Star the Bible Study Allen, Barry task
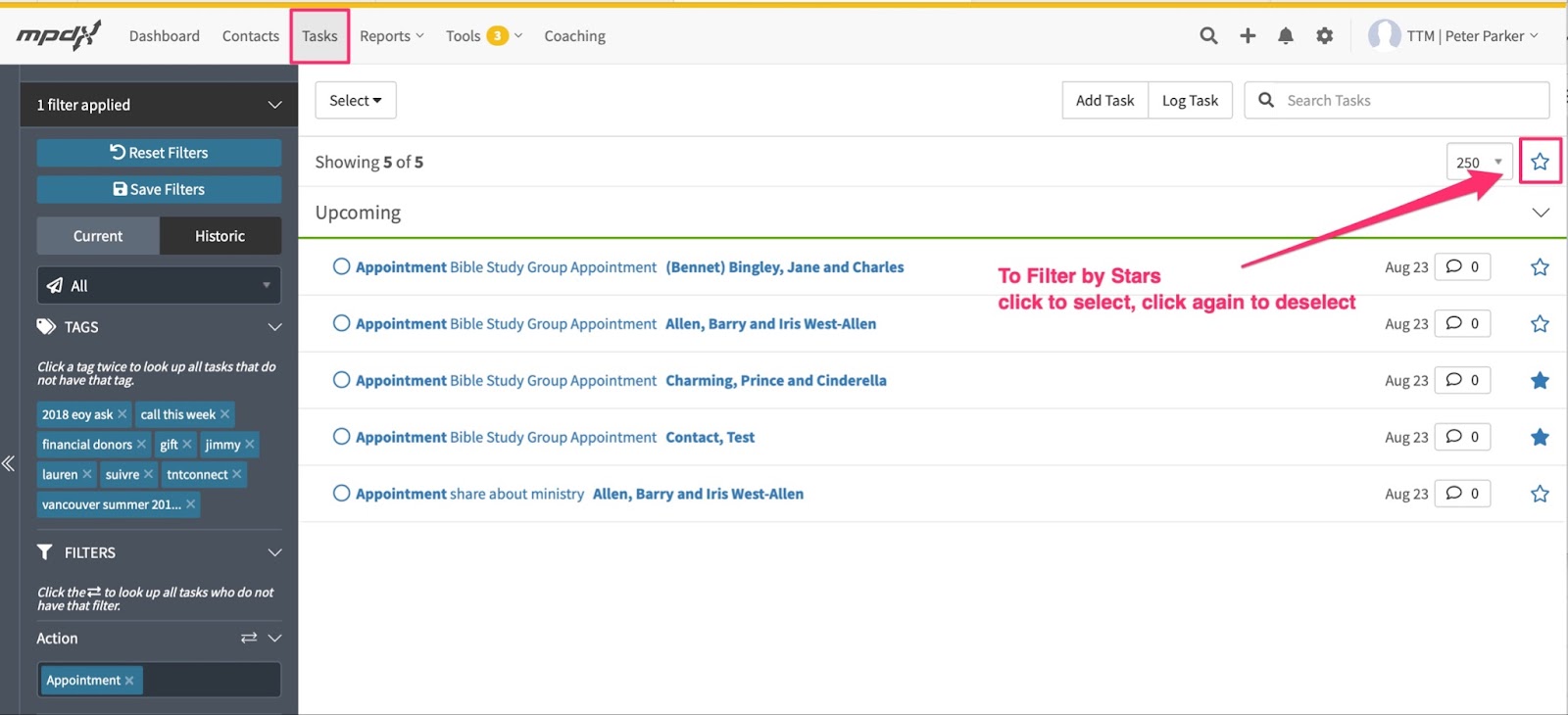The width and height of the screenshot is (1568, 715). pyautogui.click(x=1540, y=324)
